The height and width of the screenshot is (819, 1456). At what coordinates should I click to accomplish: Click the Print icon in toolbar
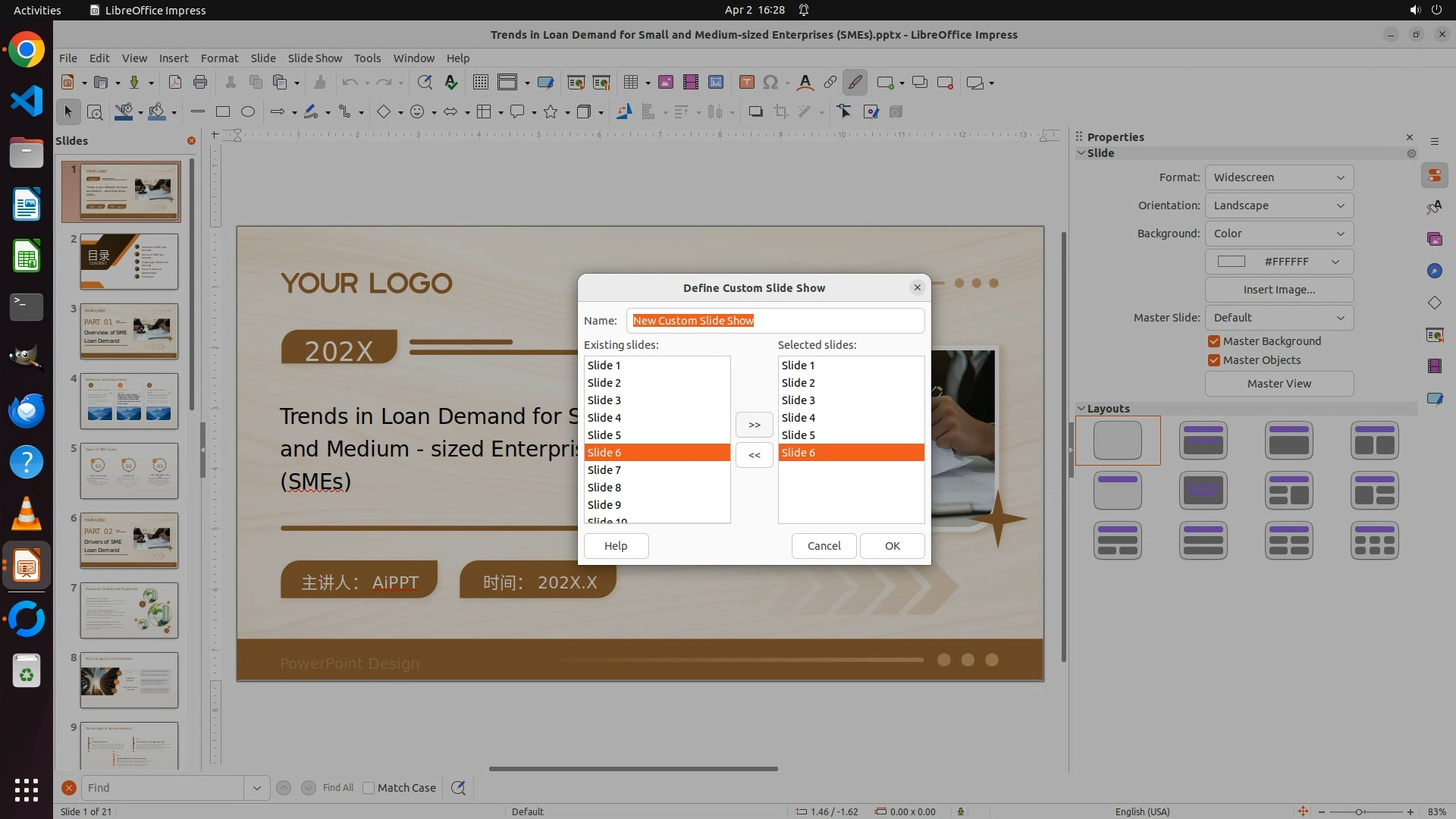click(x=200, y=83)
